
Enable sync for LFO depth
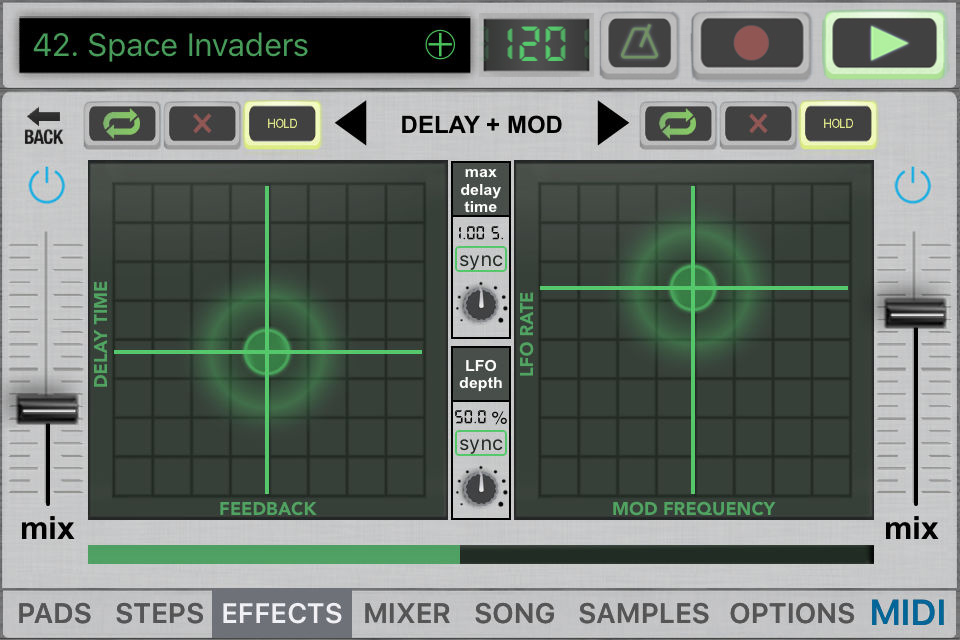(x=481, y=443)
